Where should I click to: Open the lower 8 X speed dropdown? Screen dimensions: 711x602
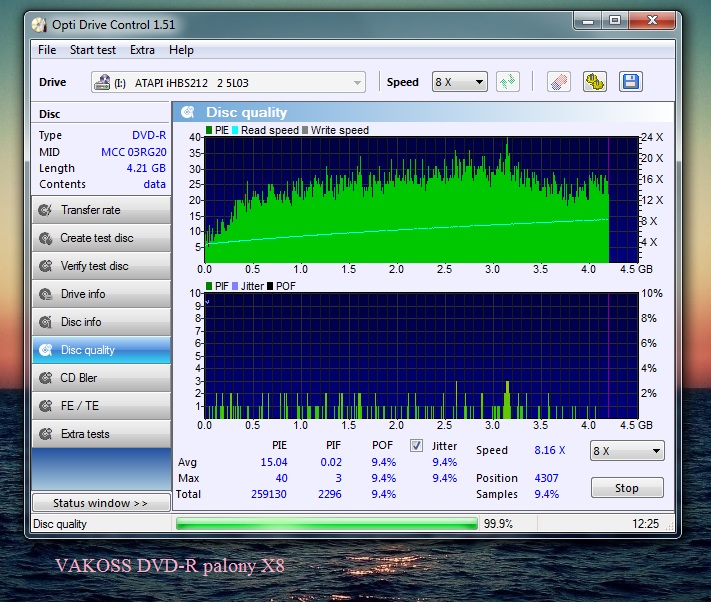pyautogui.click(x=627, y=451)
